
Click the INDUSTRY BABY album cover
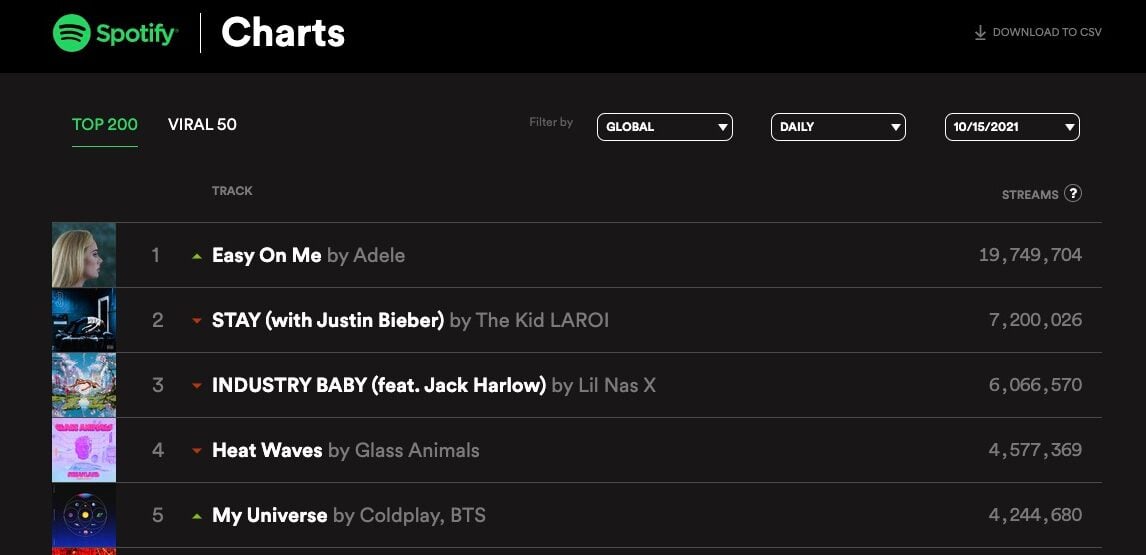pyautogui.click(x=84, y=385)
